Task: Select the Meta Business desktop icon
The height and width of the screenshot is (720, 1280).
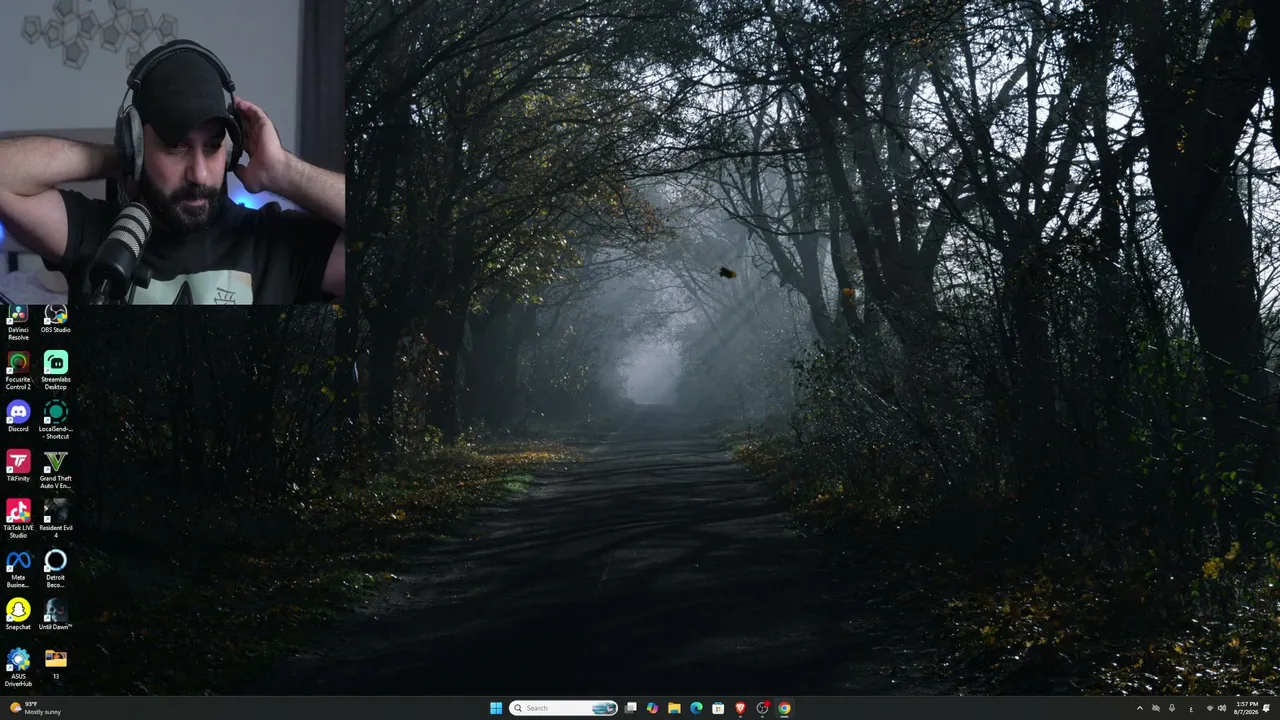Action: [x=18, y=568]
